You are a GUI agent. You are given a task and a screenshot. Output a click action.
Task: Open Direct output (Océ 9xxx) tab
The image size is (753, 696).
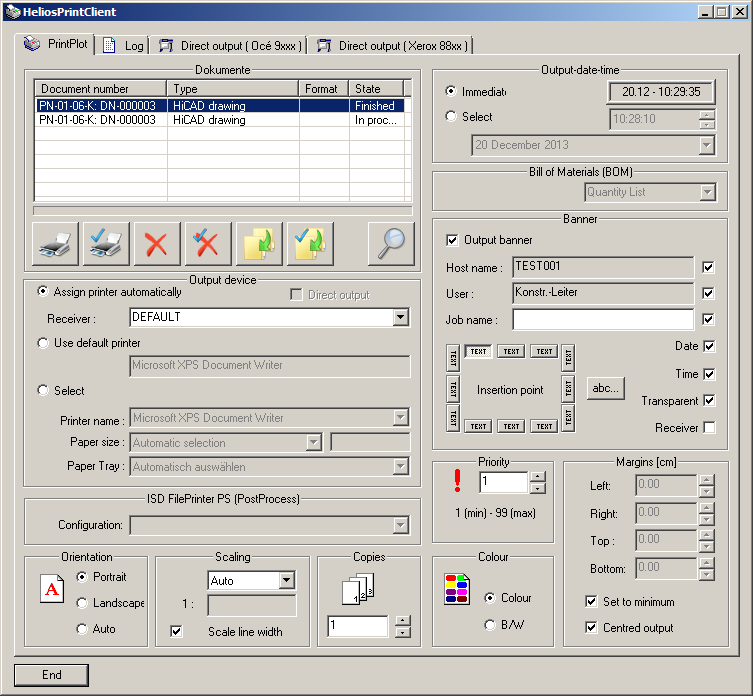(x=231, y=46)
